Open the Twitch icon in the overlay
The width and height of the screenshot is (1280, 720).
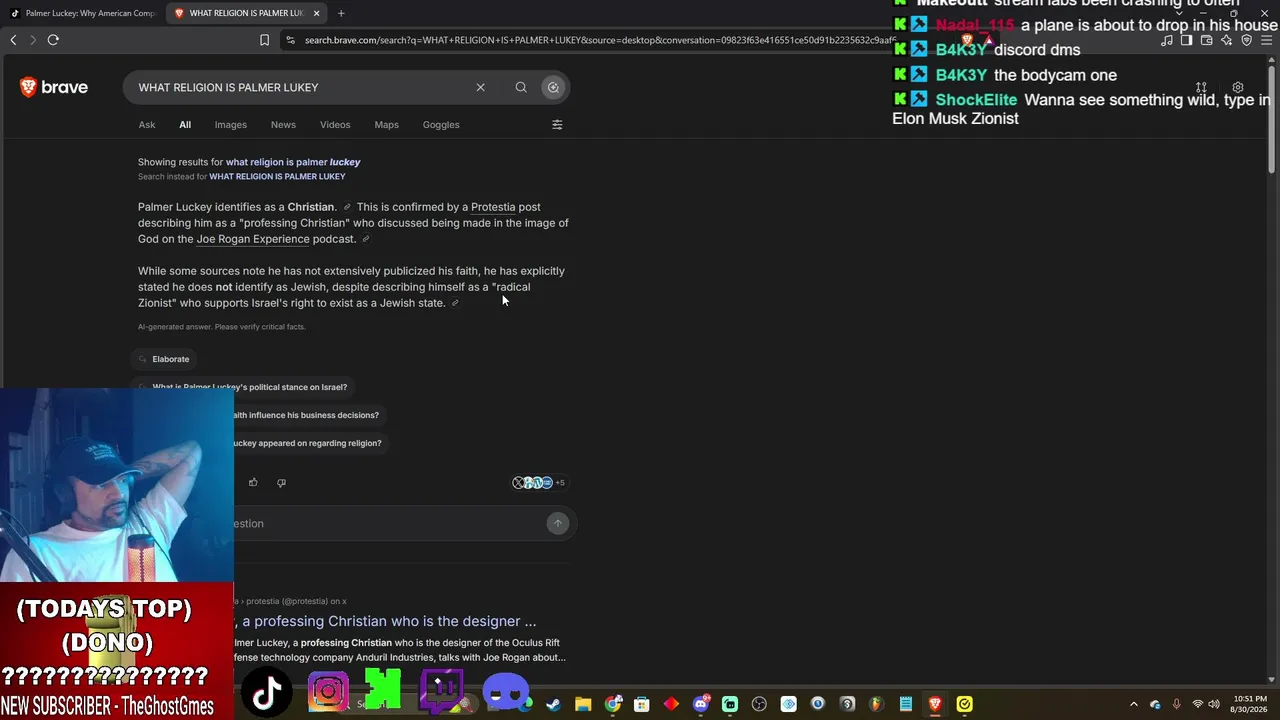click(x=442, y=692)
